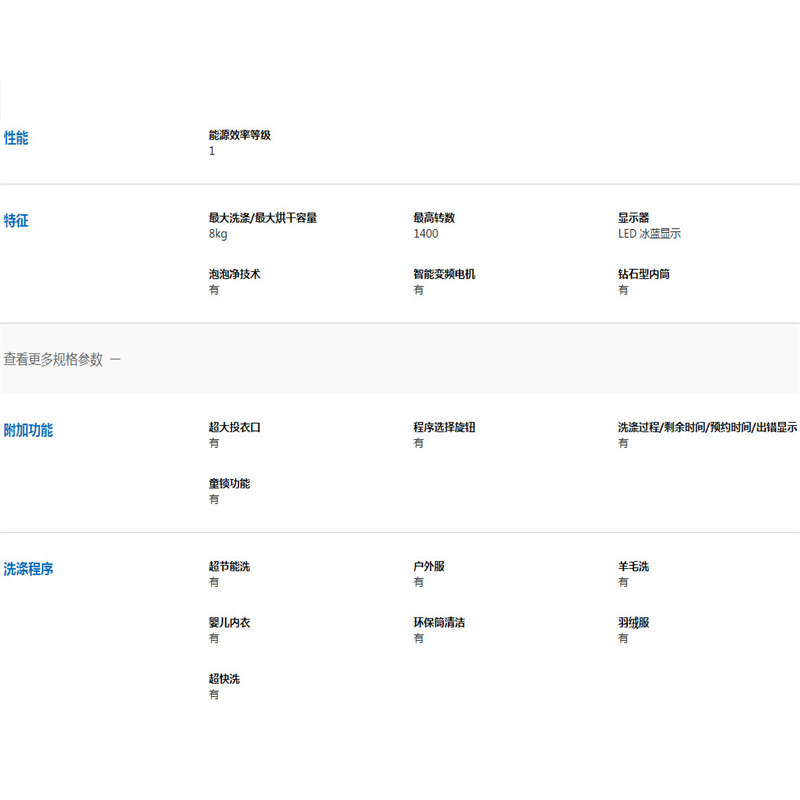Click 有 under 泡泡净技术
Viewport: 800px width, 800px height.
[x=214, y=290]
